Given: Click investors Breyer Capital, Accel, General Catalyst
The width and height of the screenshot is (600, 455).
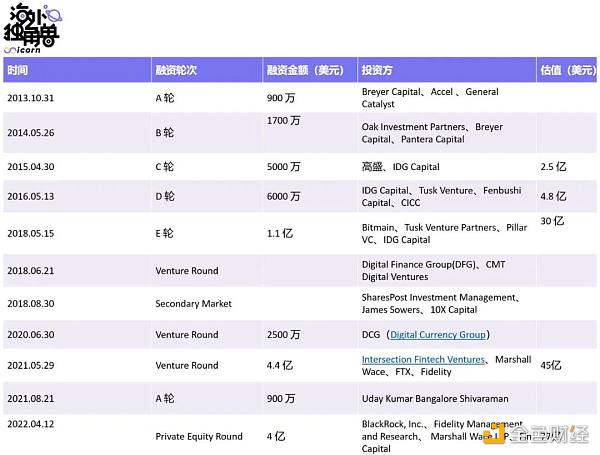Looking at the screenshot, I should tap(430, 98).
